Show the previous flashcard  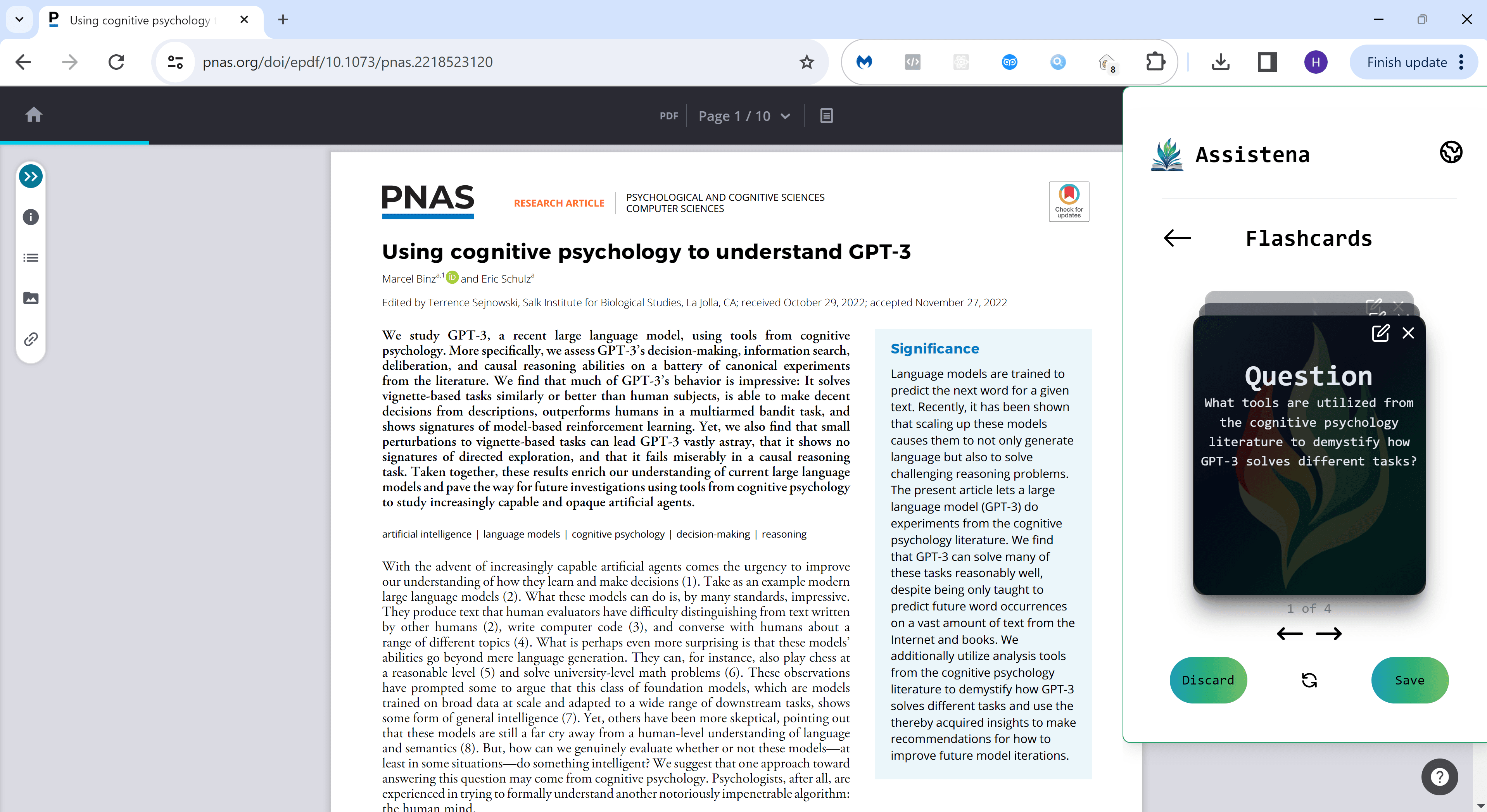[1290, 634]
